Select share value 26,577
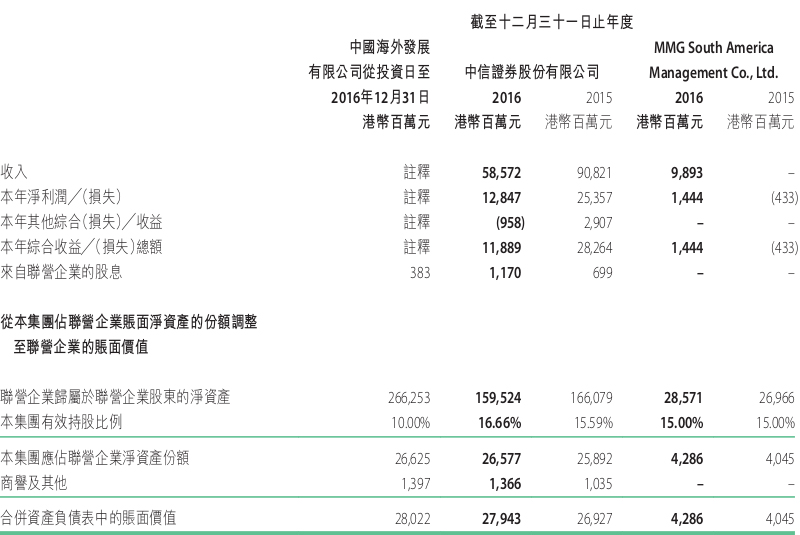The image size is (800, 535). (502, 459)
